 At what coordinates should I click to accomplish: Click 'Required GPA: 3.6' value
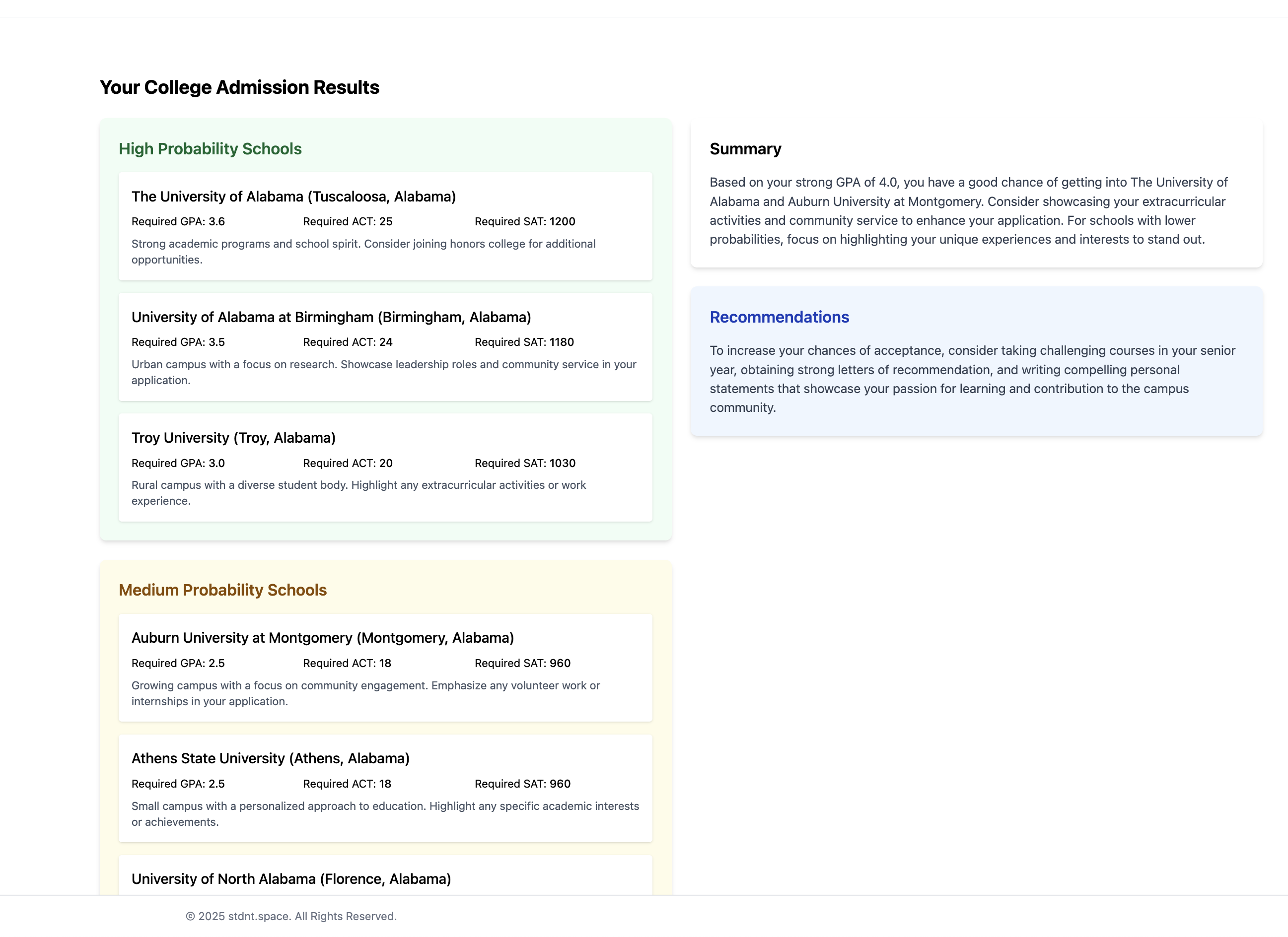pos(178,221)
